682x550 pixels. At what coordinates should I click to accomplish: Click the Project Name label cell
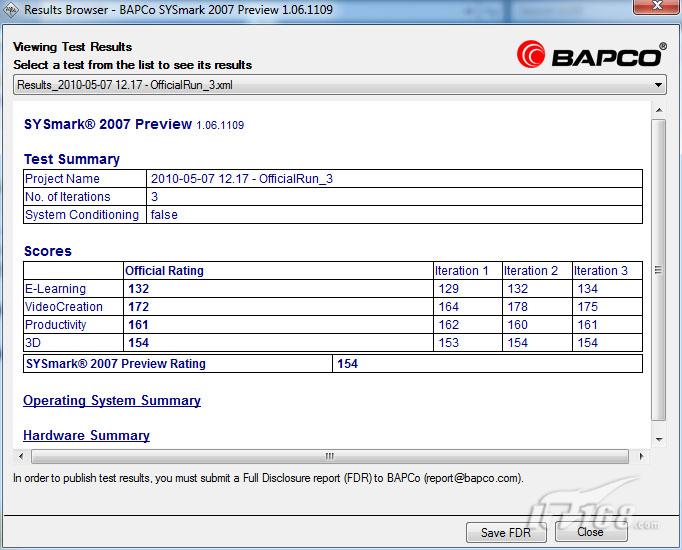coord(85,179)
